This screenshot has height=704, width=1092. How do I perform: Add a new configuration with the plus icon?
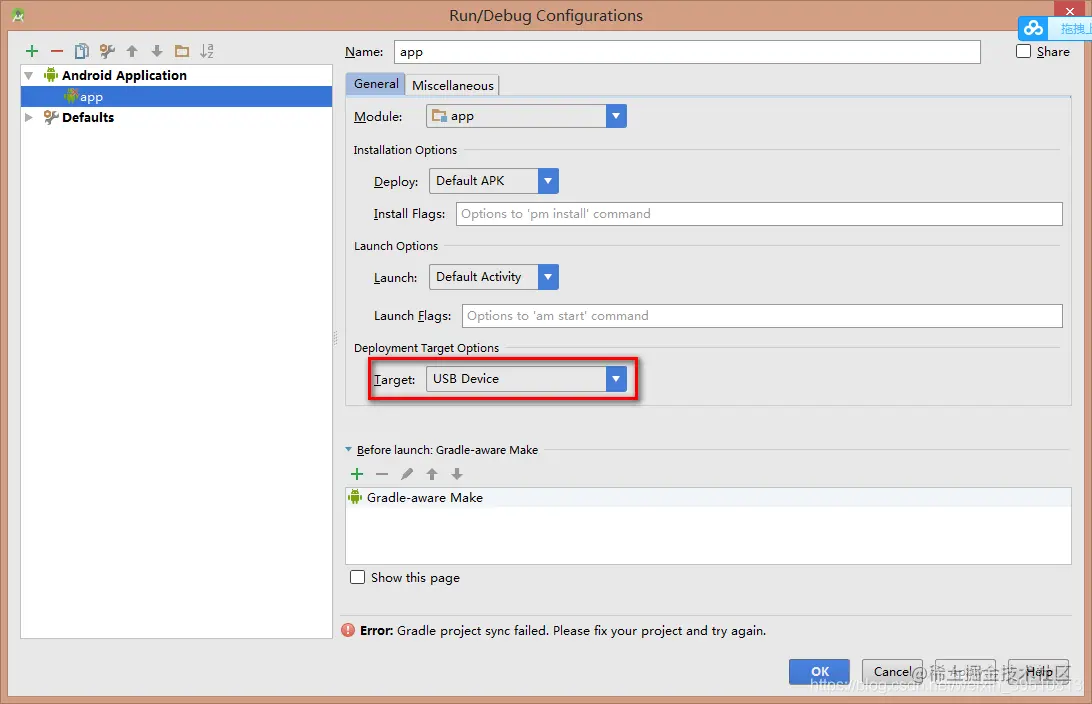31,51
